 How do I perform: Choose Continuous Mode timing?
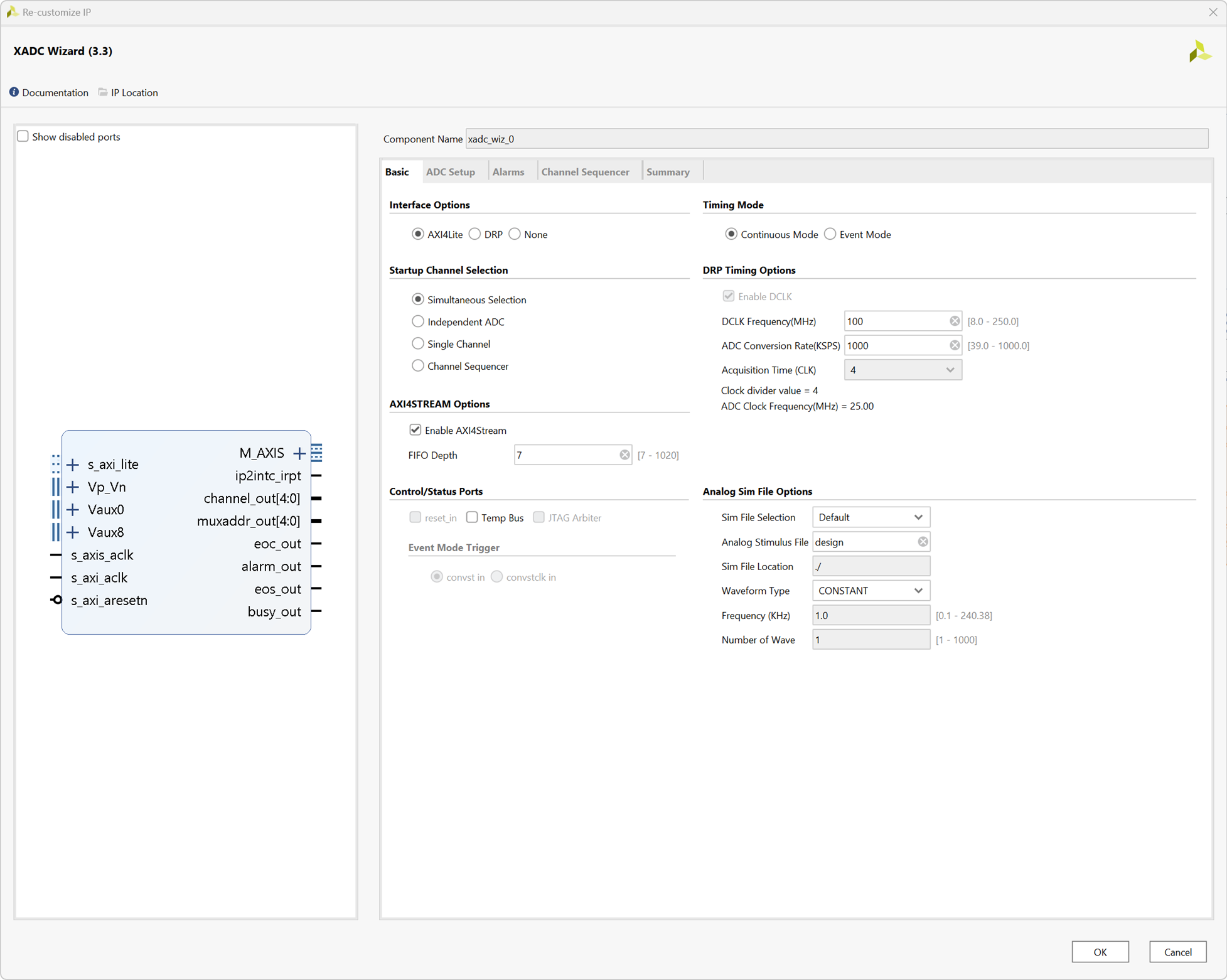tap(731, 234)
